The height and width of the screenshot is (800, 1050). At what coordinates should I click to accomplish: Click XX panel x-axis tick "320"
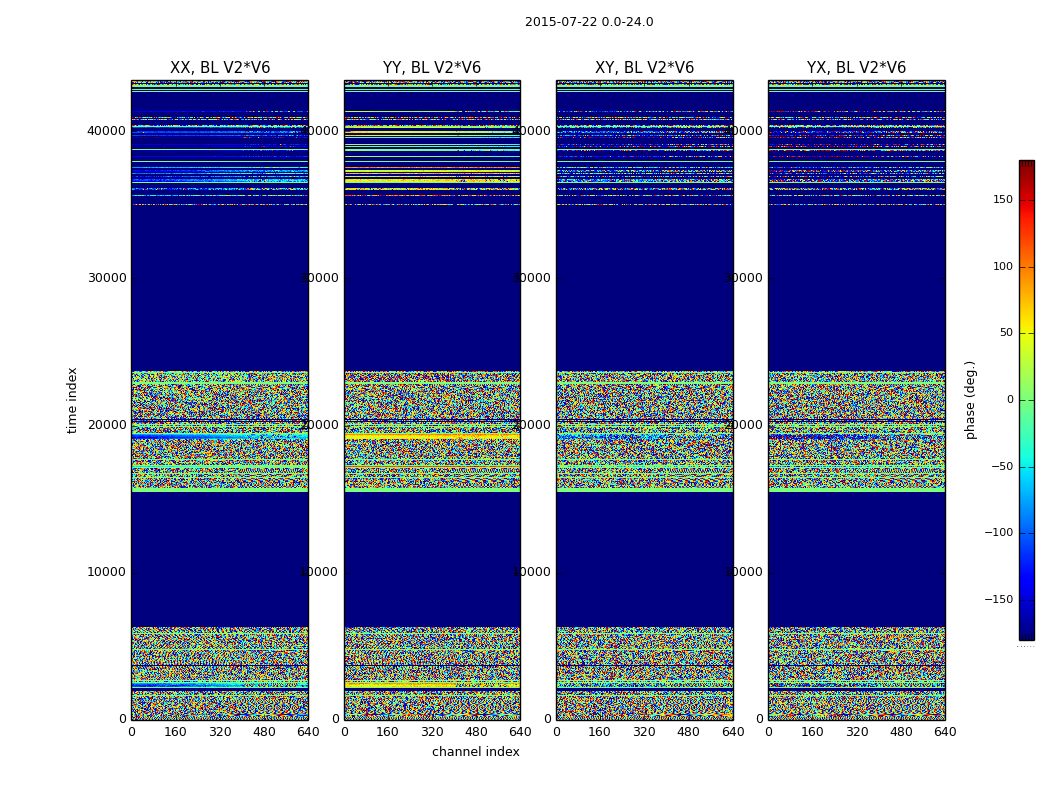pos(220,732)
